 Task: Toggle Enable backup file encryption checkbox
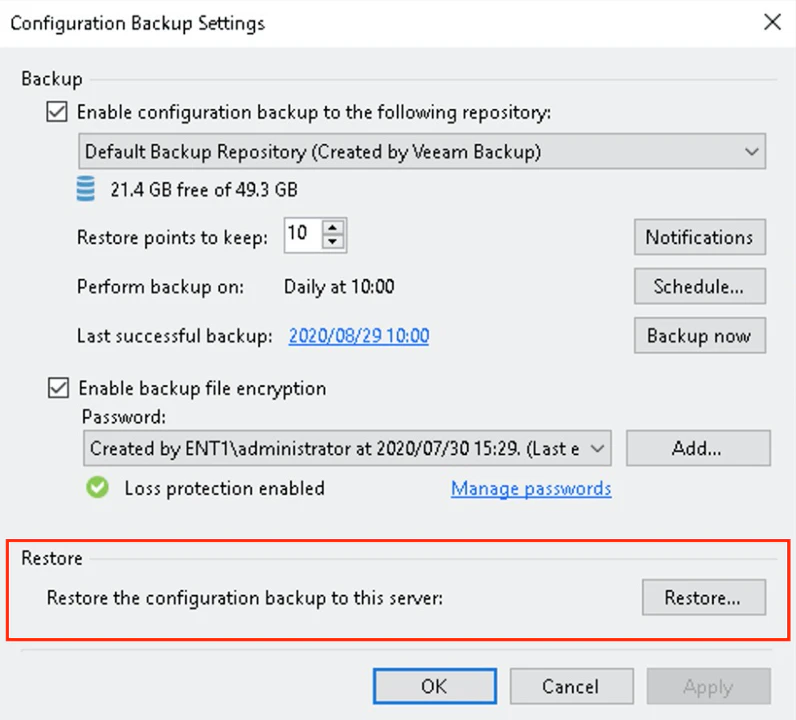pos(58,388)
